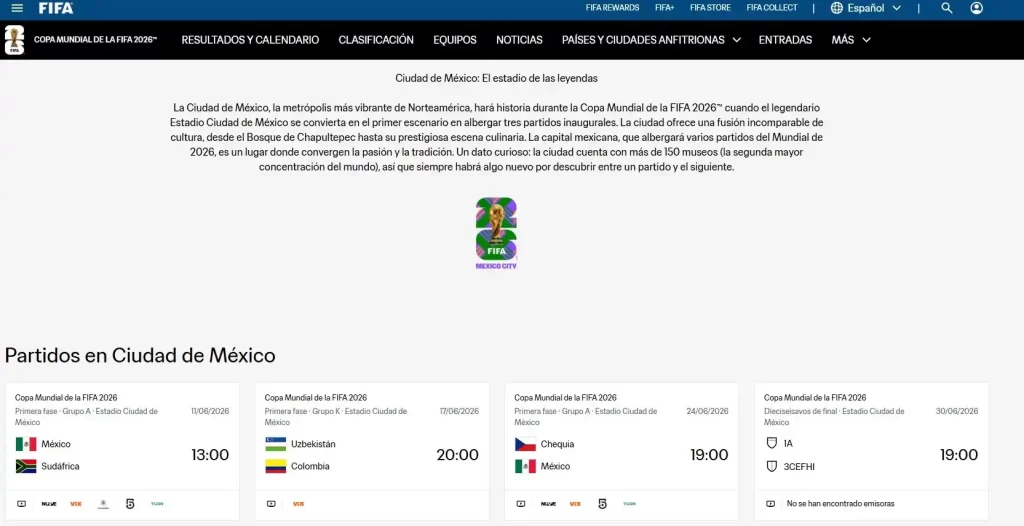The width and height of the screenshot is (1024, 526).
Task: Open the Equipos menu item
Action: (x=455, y=40)
